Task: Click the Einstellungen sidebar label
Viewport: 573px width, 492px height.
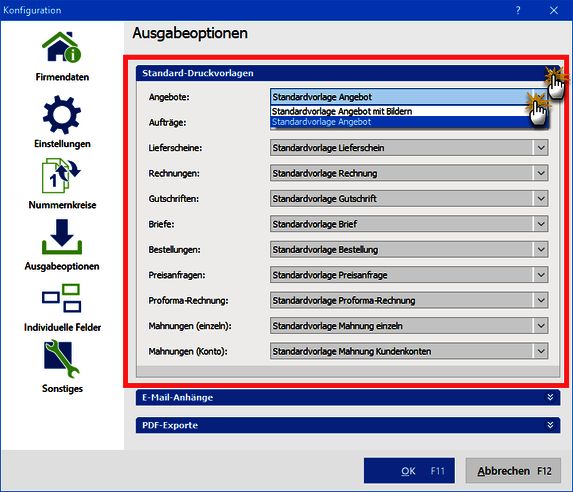Action: (62, 143)
